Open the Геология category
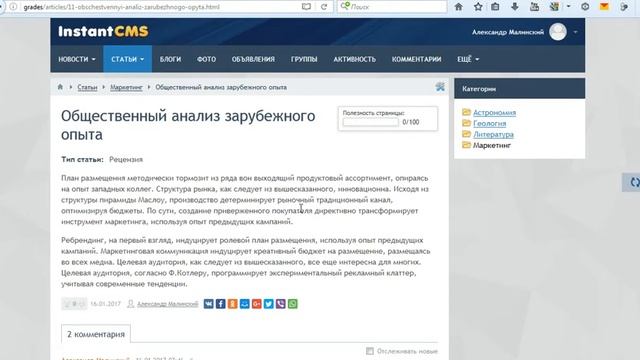 click(x=489, y=123)
